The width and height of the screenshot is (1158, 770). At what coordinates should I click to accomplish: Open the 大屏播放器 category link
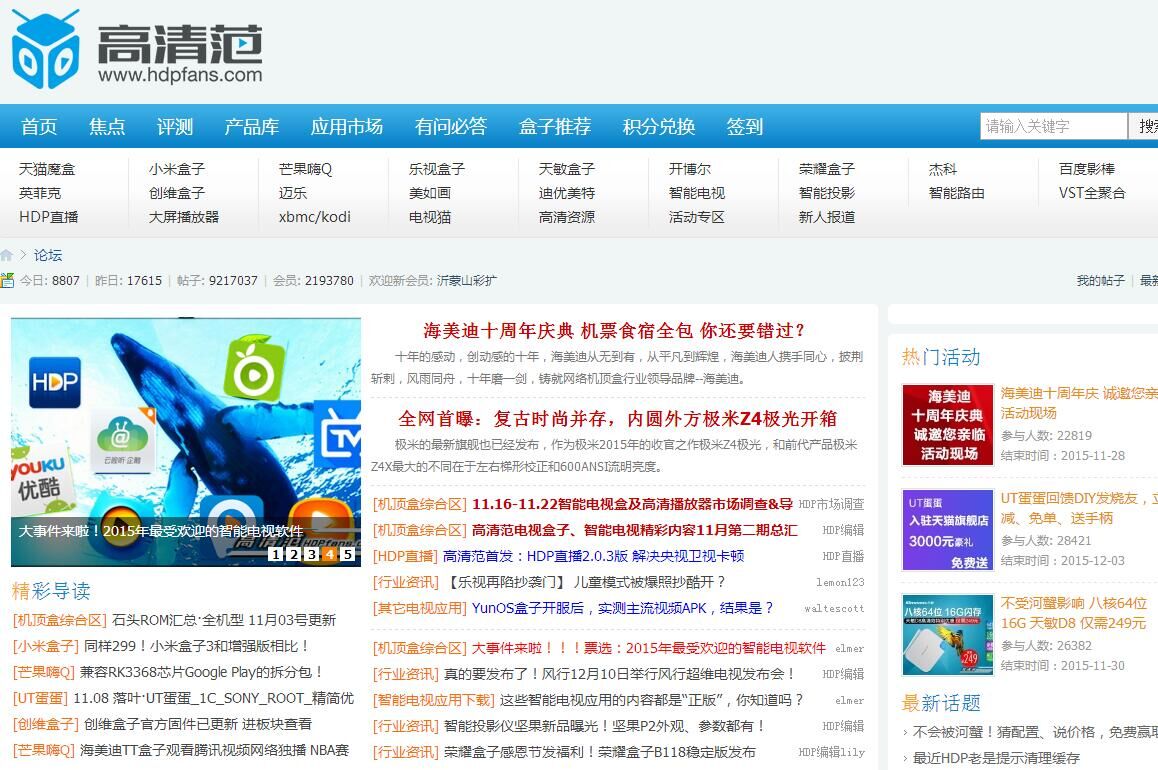pos(184,217)
